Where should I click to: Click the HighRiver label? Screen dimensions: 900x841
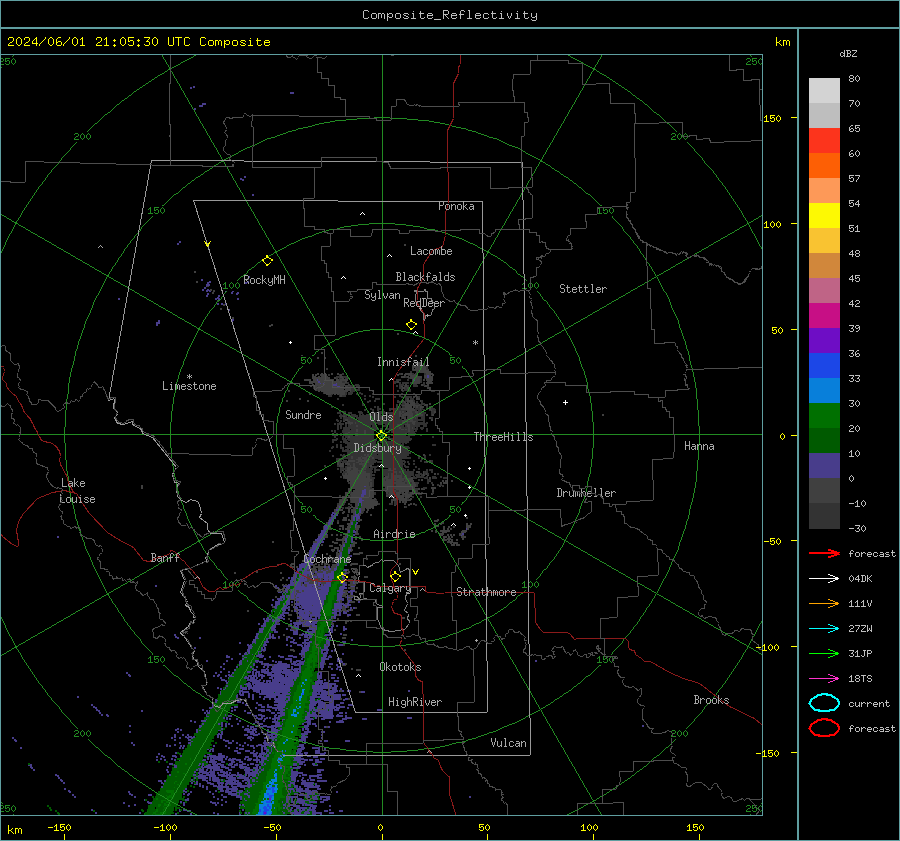click(x=415, y=702)
